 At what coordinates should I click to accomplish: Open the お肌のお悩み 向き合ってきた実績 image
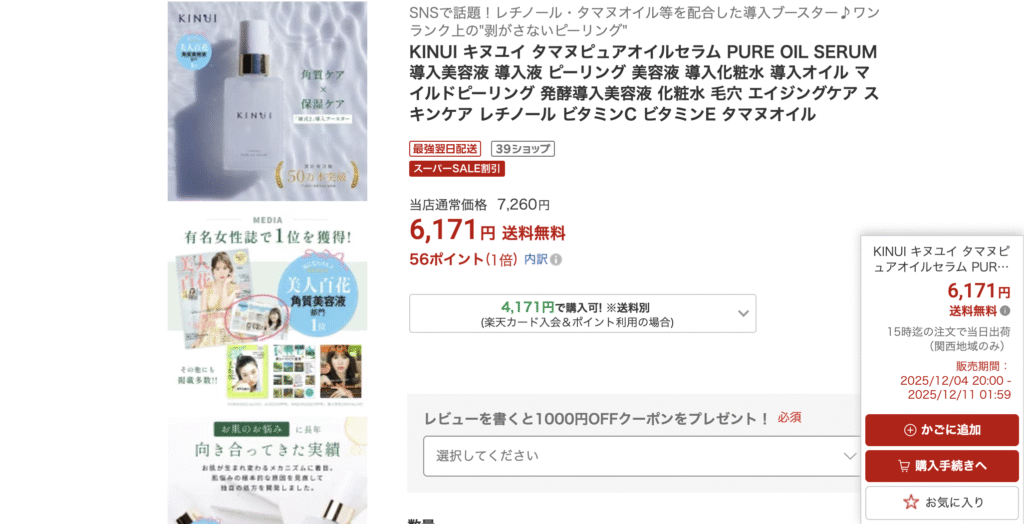pyautogui.click(x=267, y=470)
